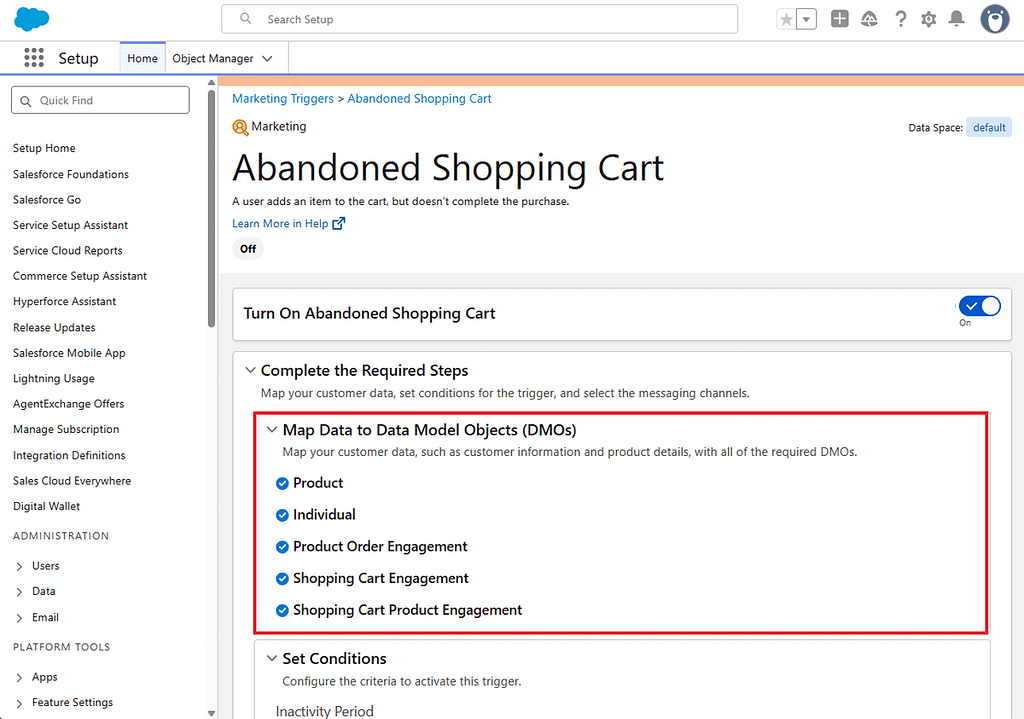Click the Off status badge

[x=248, y=249]
